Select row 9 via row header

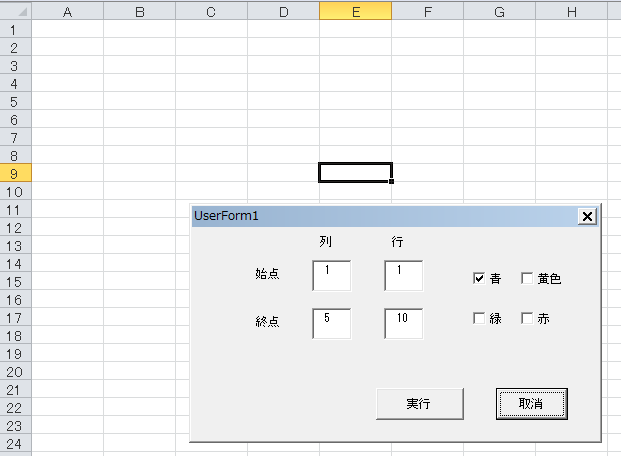[x=15, y=173]
